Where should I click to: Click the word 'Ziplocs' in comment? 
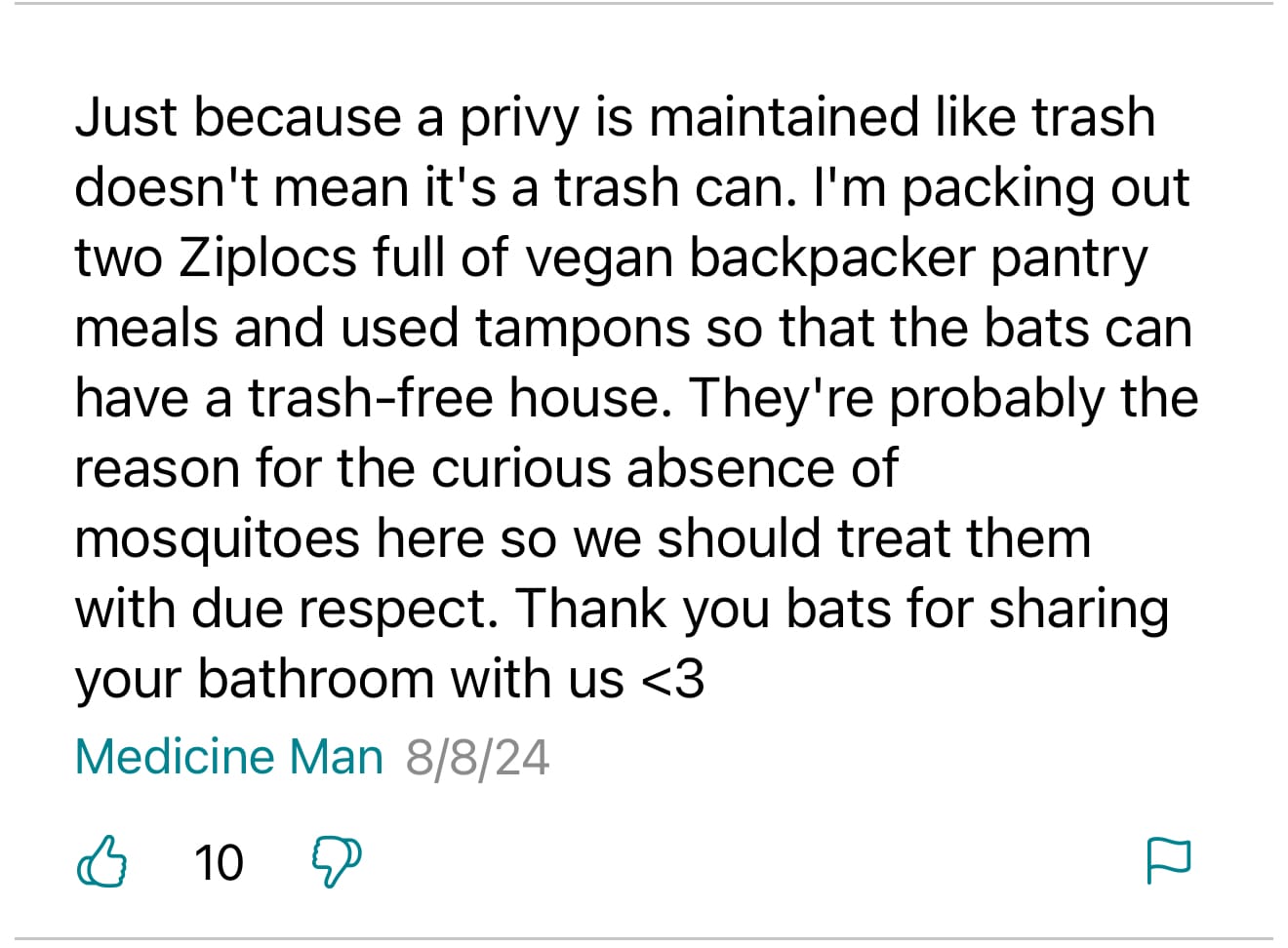pyautogui.click(x=268, y=258)
